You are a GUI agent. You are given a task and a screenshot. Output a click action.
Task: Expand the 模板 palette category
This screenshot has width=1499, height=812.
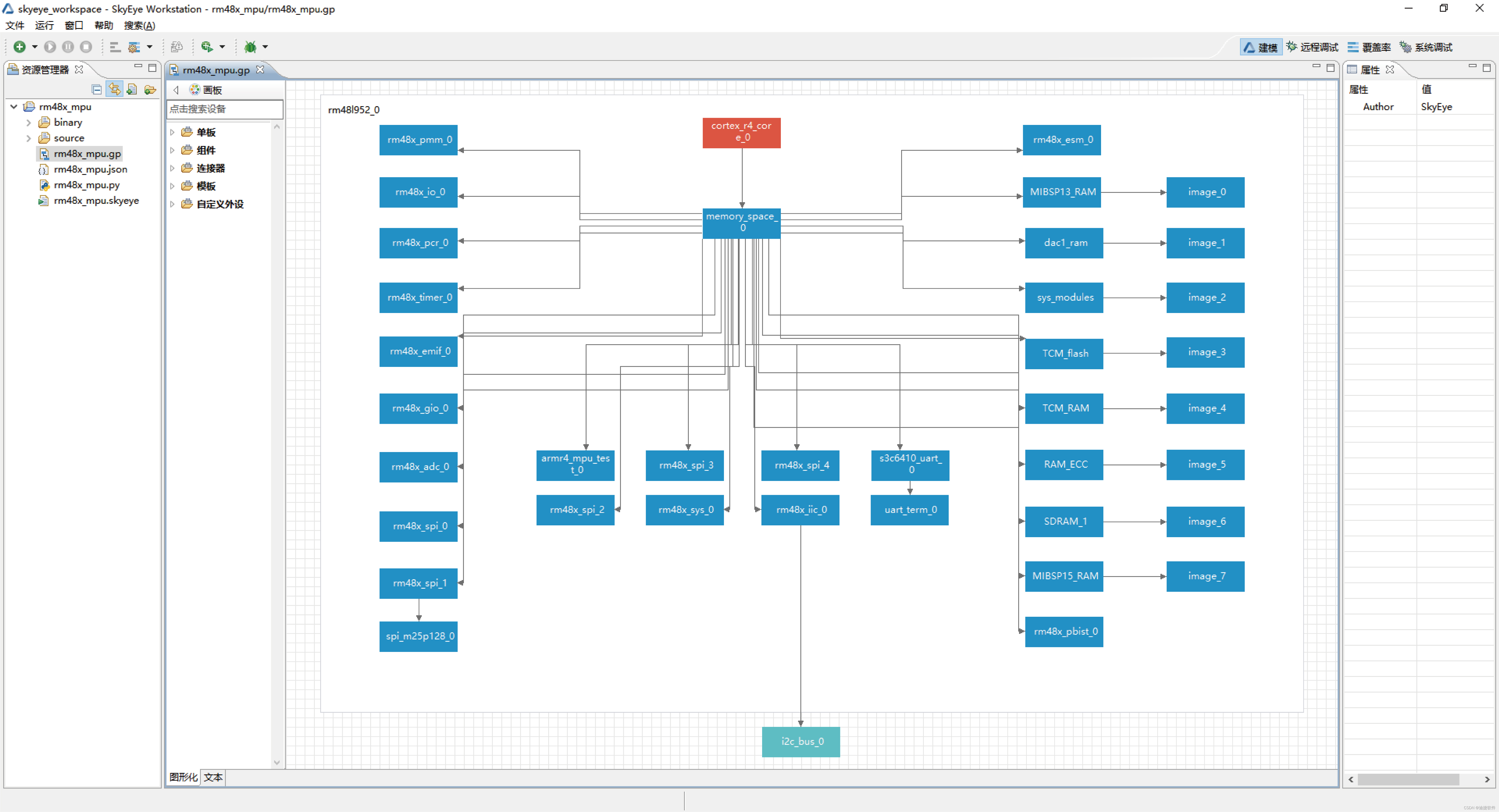pyautogui.click(x=172, y=186)
